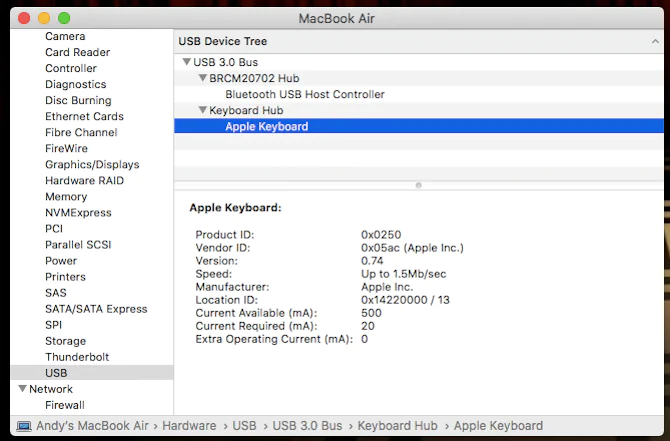Collapse the Keyboard Hub disclosure triangle
The image size is (670, 441).
click(x=202, y=110)
